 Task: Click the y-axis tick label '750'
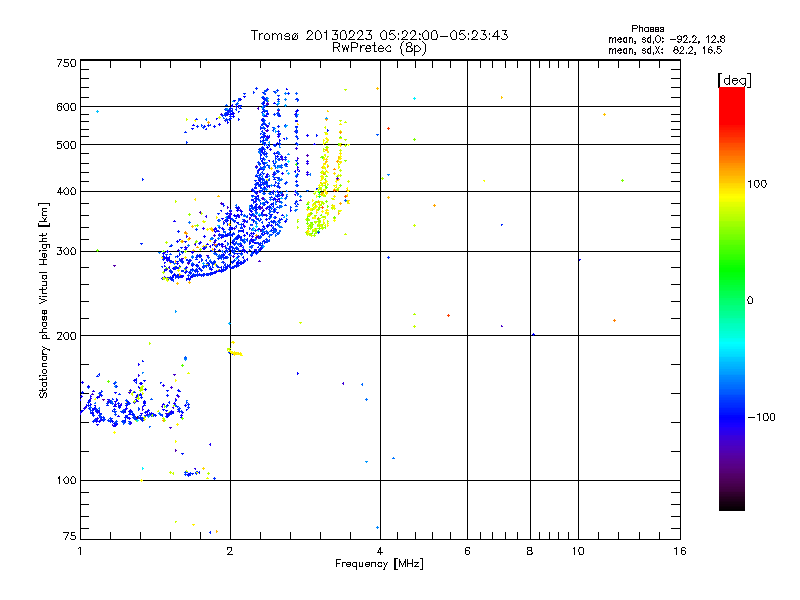66,63
